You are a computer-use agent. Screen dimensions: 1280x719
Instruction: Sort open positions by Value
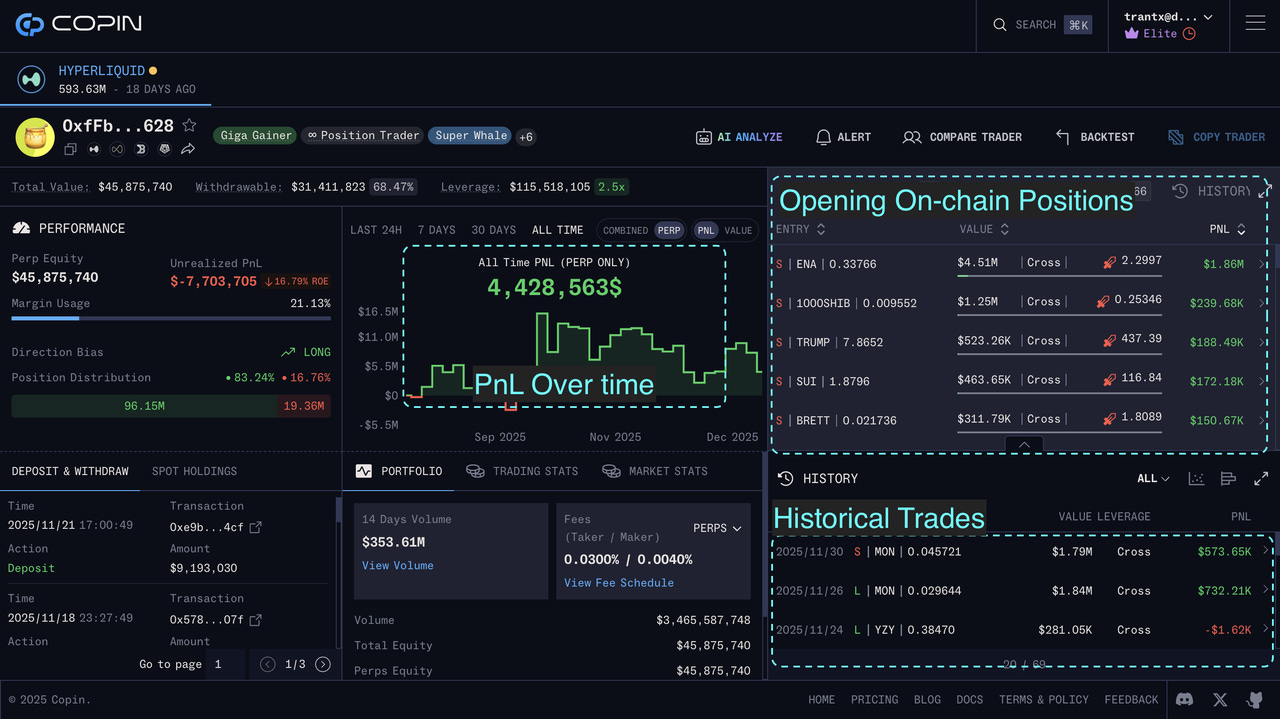pyautogui.click(x=983, y=229)
